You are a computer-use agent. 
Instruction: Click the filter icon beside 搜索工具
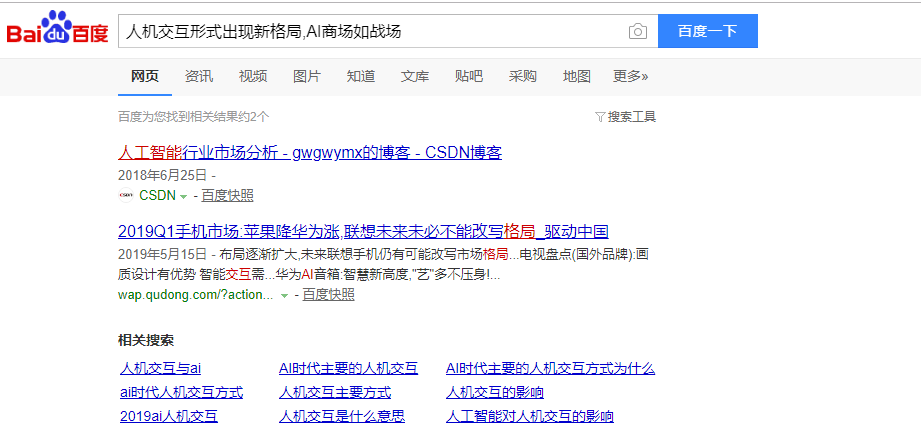(x=600, y=117)
